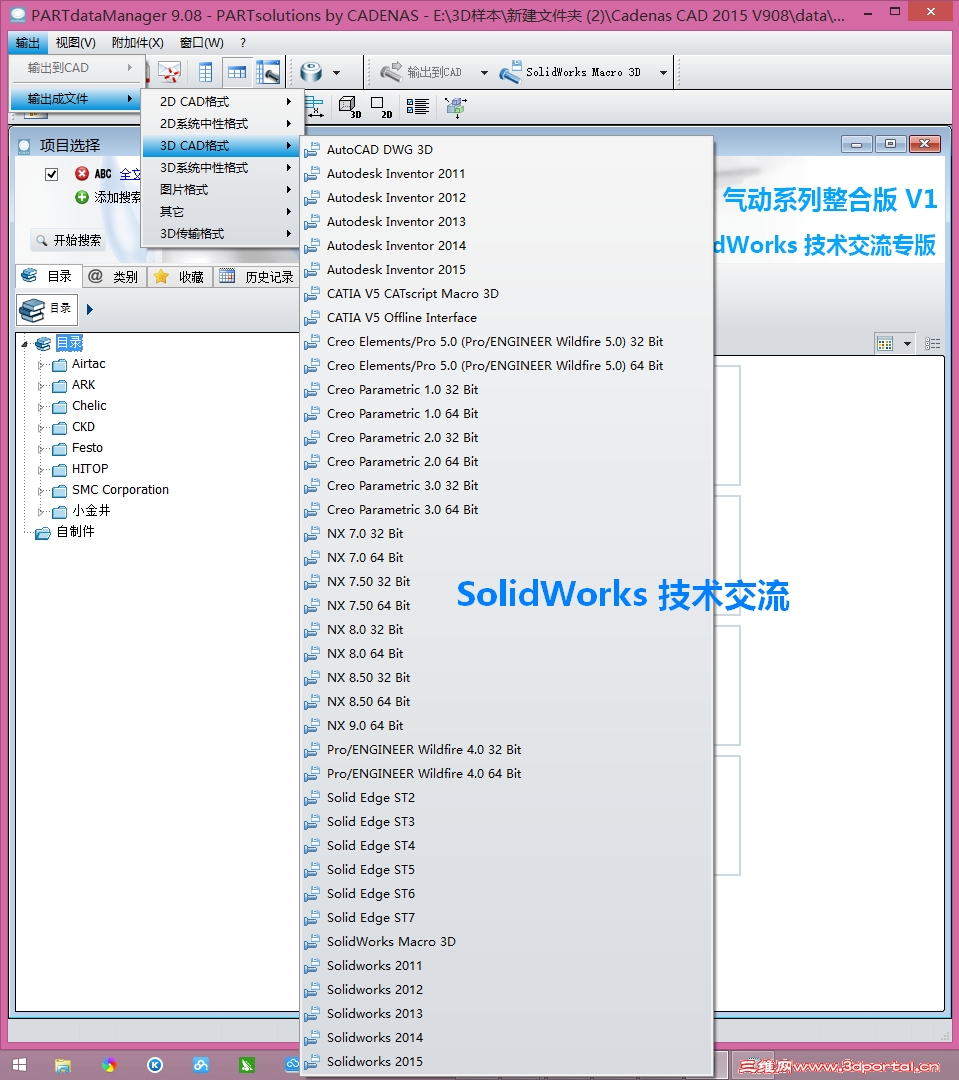
Task: Switch to the 类别 tab
Action: pyautogui.click(x=114, y=276)
